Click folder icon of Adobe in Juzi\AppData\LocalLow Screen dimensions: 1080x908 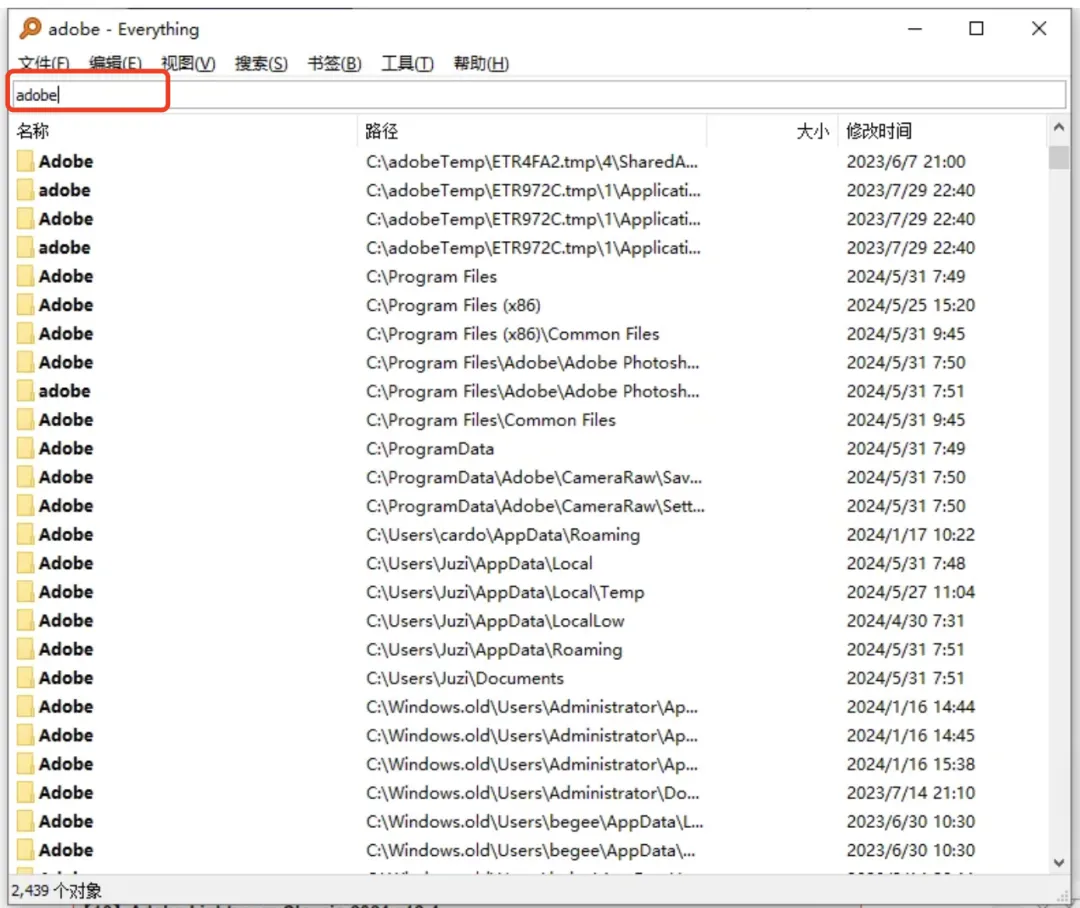pos(25,621)
